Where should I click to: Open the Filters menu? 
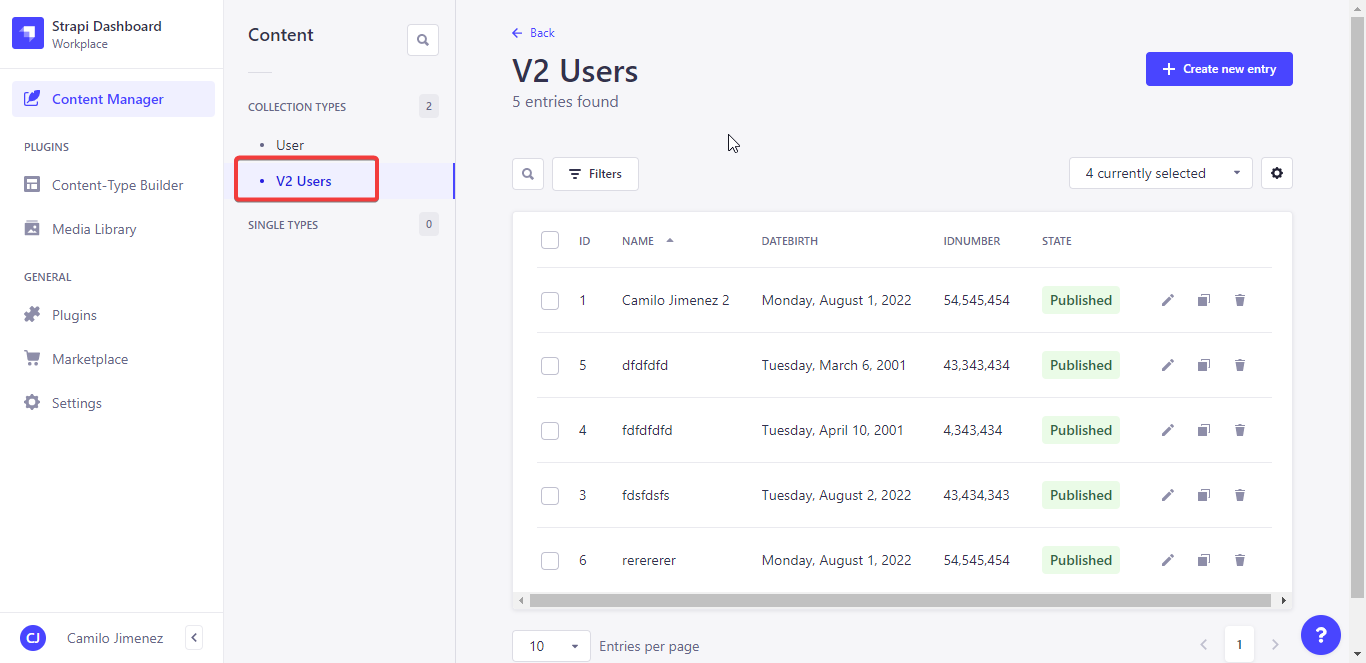(595, 173)
